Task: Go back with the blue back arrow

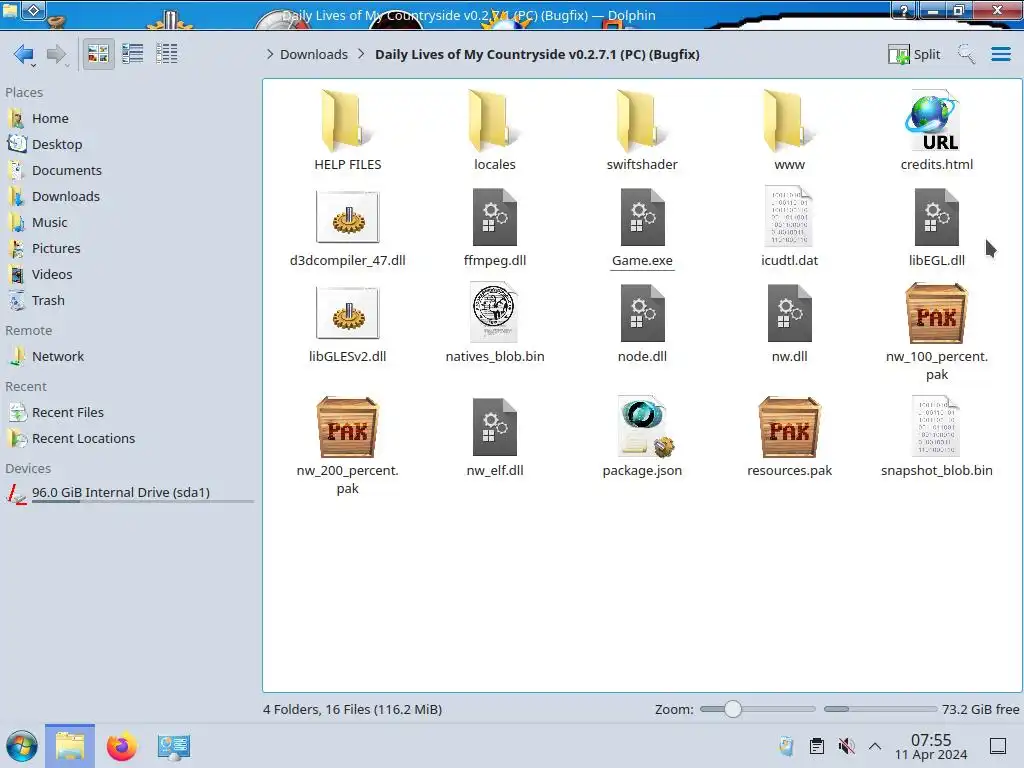Action: click(x=24, y=54)
